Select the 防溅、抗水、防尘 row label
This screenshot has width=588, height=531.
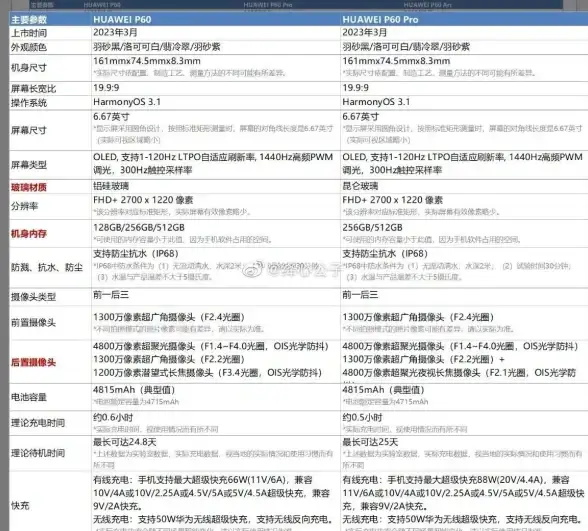point(47,267)
